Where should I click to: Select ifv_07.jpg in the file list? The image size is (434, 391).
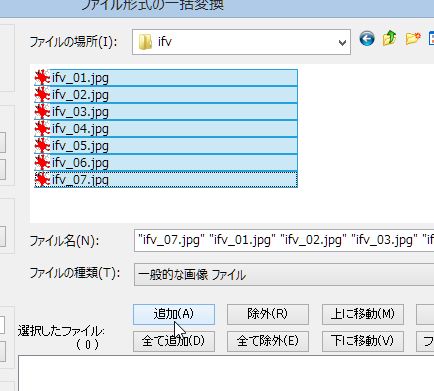(x=166, y=179)
